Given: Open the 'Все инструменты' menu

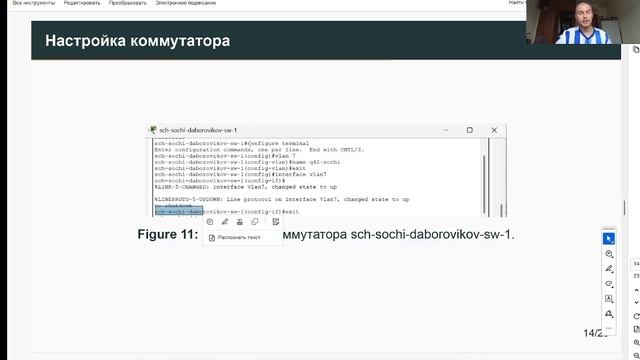Looking at the screenshot, I should pos(33,3).
